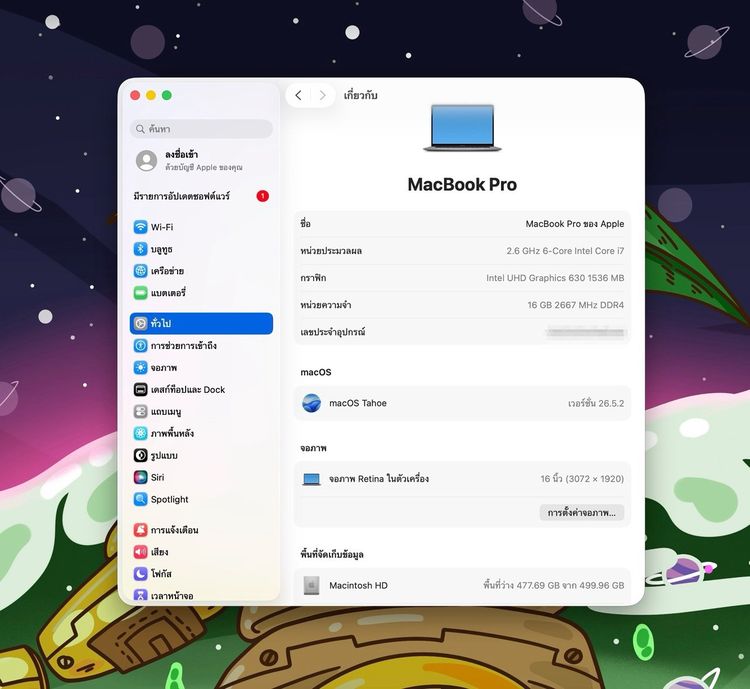
Task: Click '16 นิ้ว (3072 × 1920)' display size
Action: point(582,479)
